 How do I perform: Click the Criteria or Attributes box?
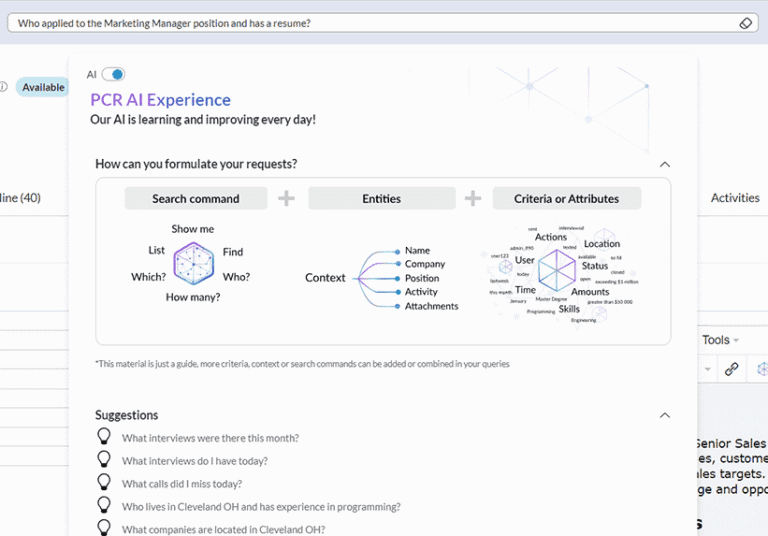click(567, 198)
